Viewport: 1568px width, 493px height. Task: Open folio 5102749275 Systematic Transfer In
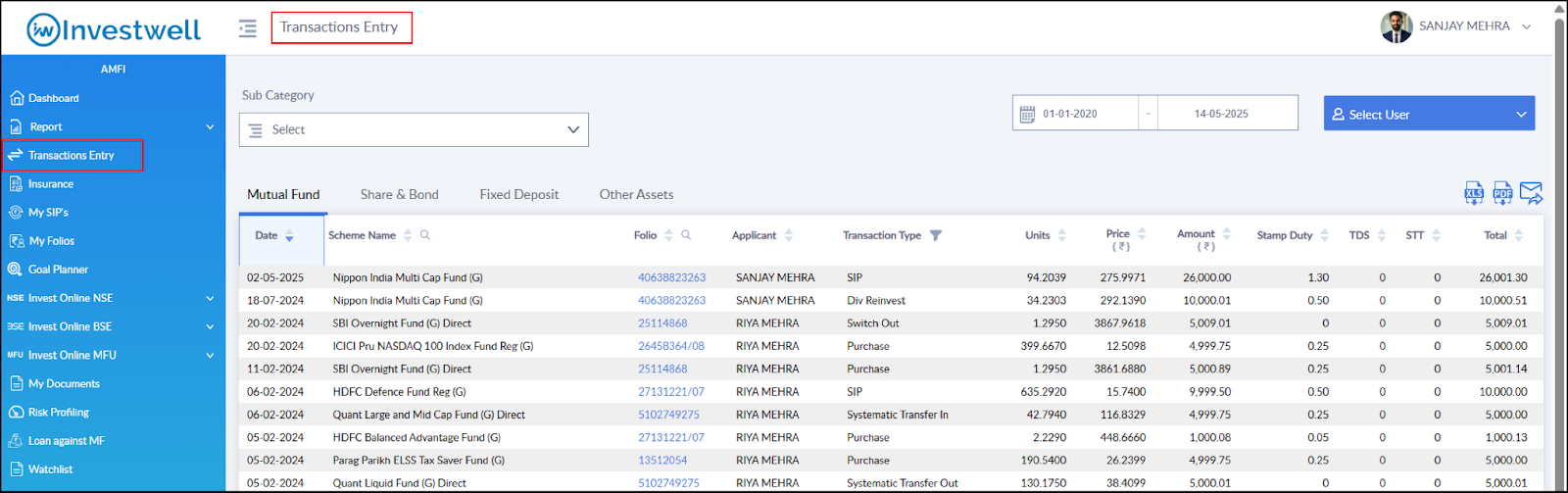tap(668, 415)
